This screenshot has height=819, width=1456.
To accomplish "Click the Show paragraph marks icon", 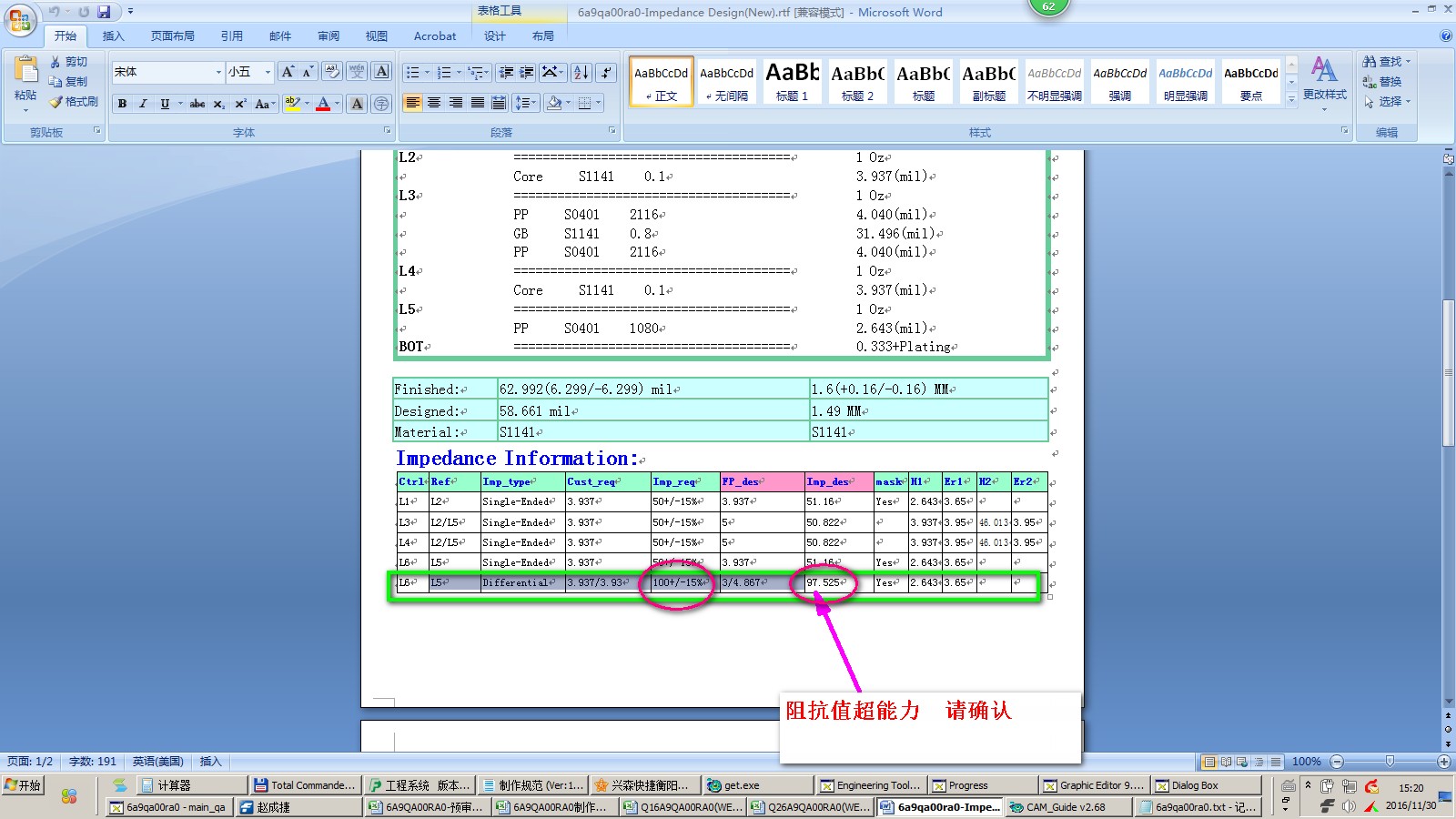I will [x=607, y=72].
